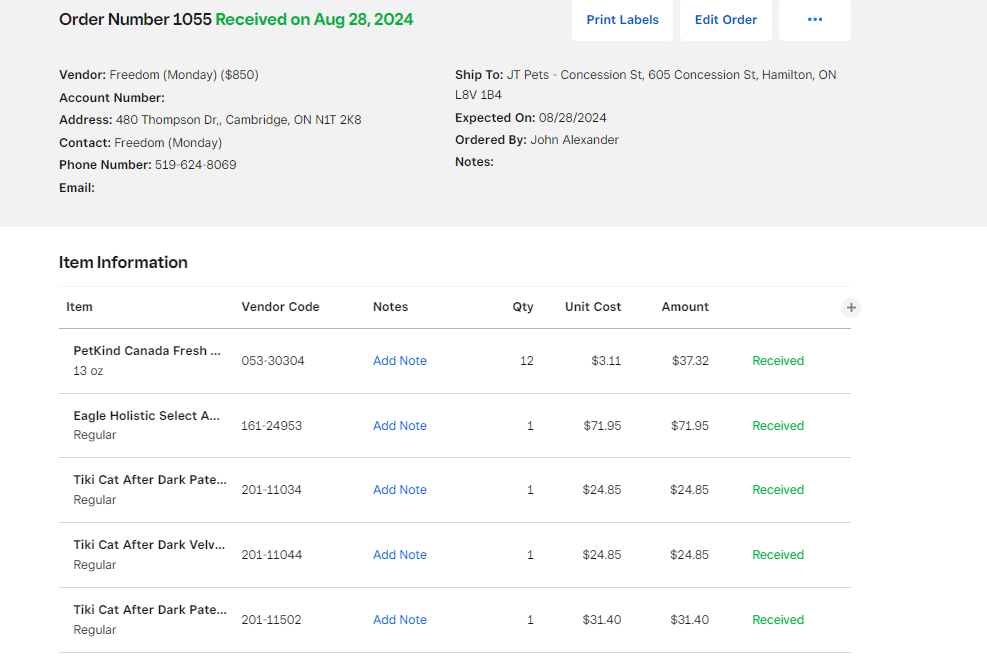
Task: Click the plus icon to add column
Action: coord(851,308)
